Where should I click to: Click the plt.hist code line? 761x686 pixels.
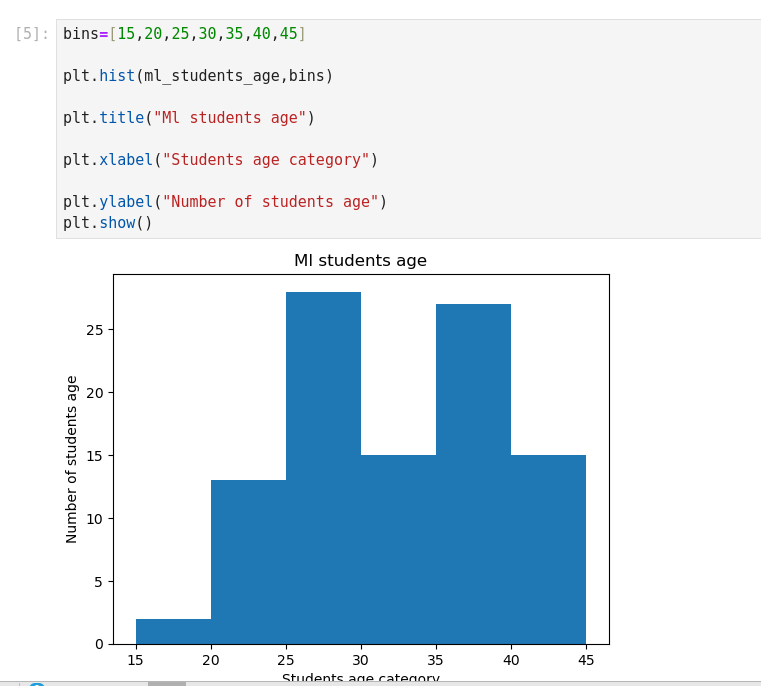coord(198,76)
